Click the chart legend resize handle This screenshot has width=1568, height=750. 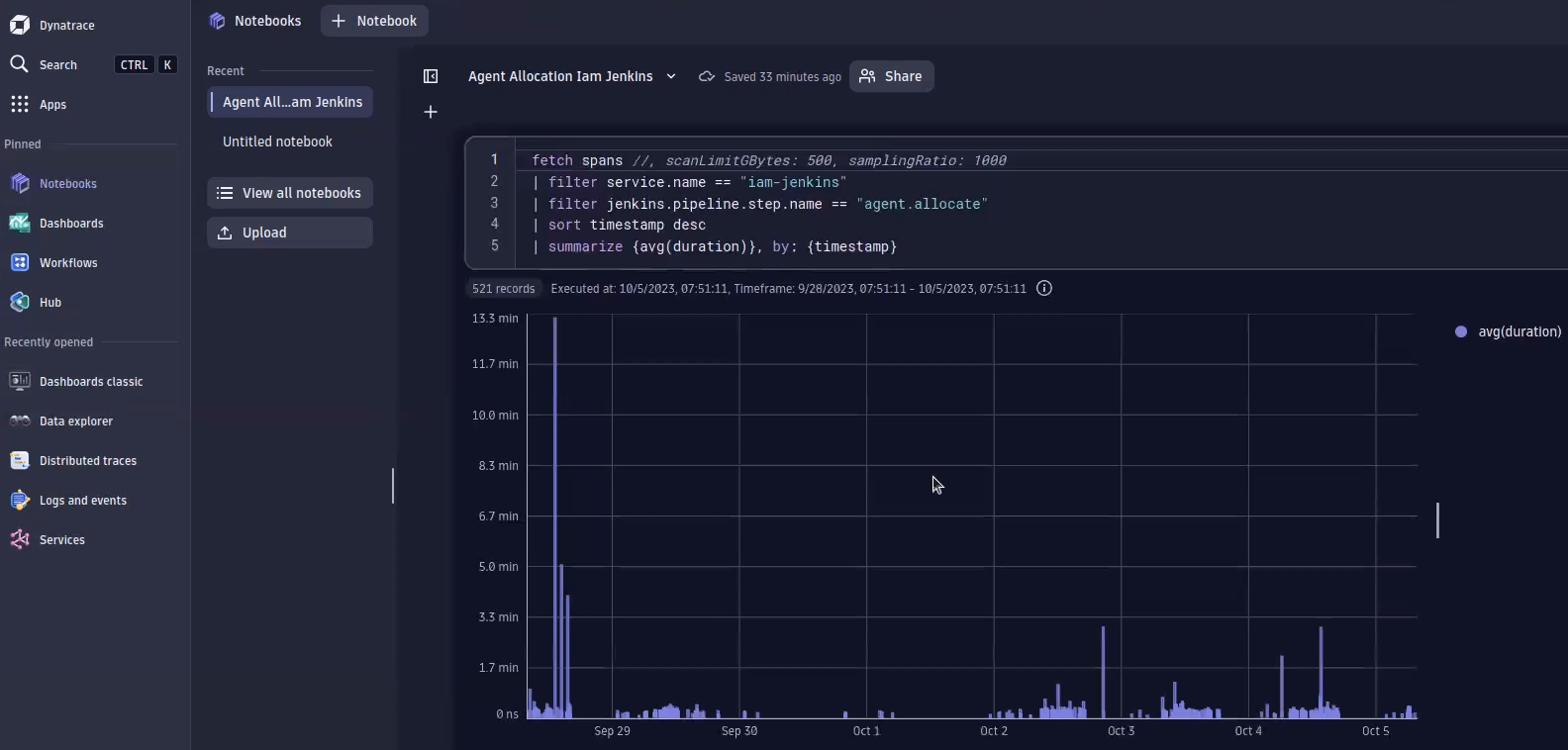point(1437,520)
